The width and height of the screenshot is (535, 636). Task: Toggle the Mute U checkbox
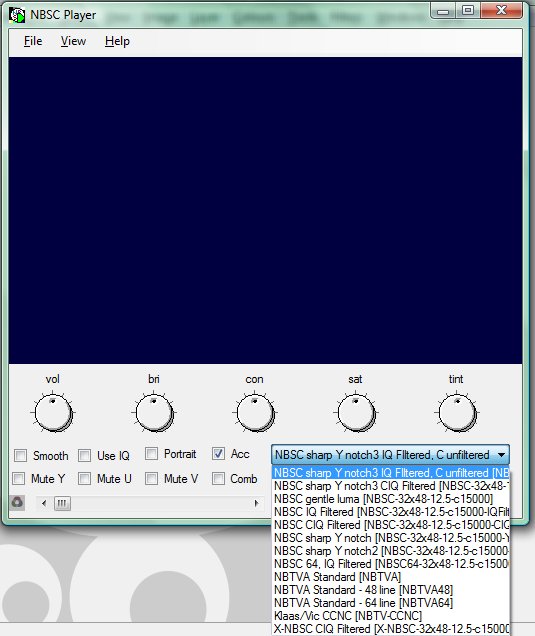pyautogui.click(x=85, y=479)
